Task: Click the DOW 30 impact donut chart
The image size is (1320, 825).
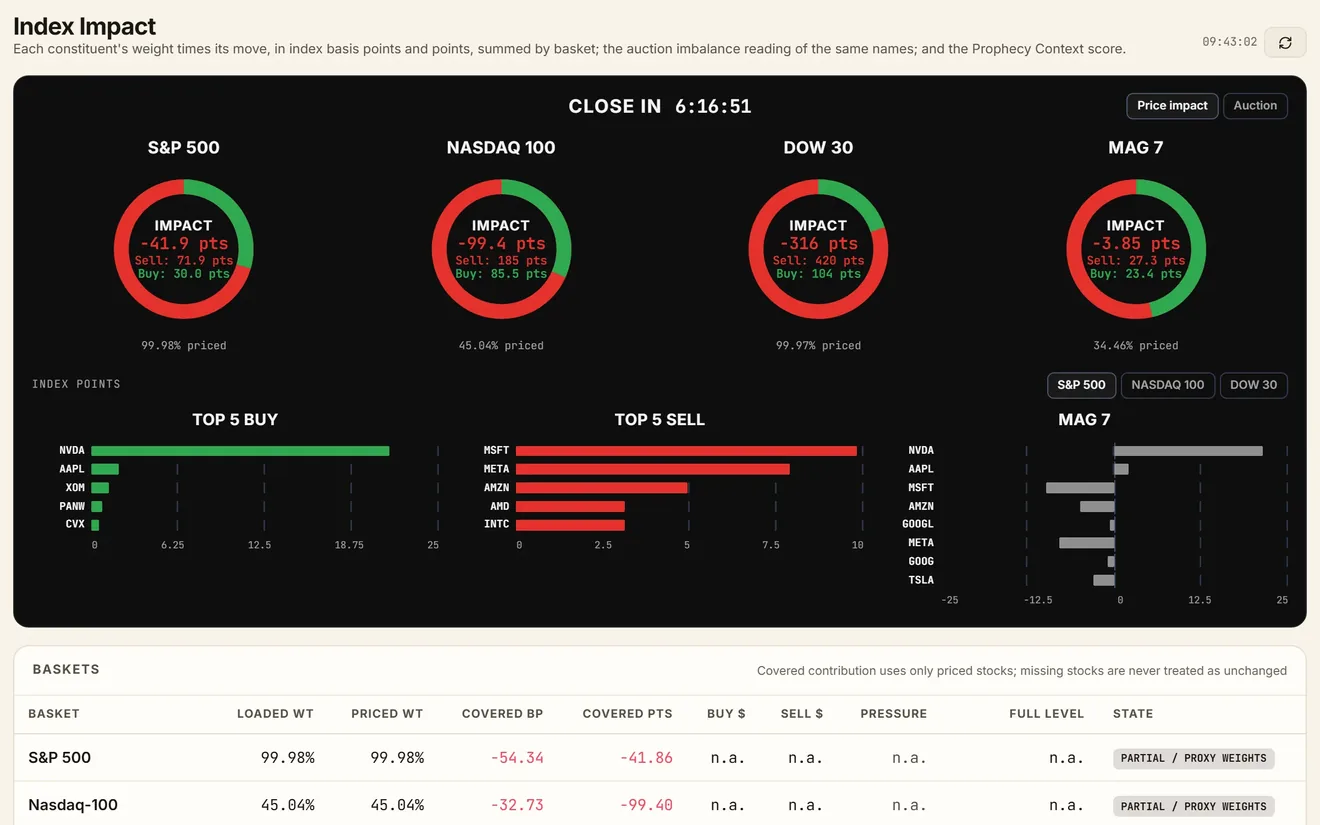Action: [x=818, y=249]
